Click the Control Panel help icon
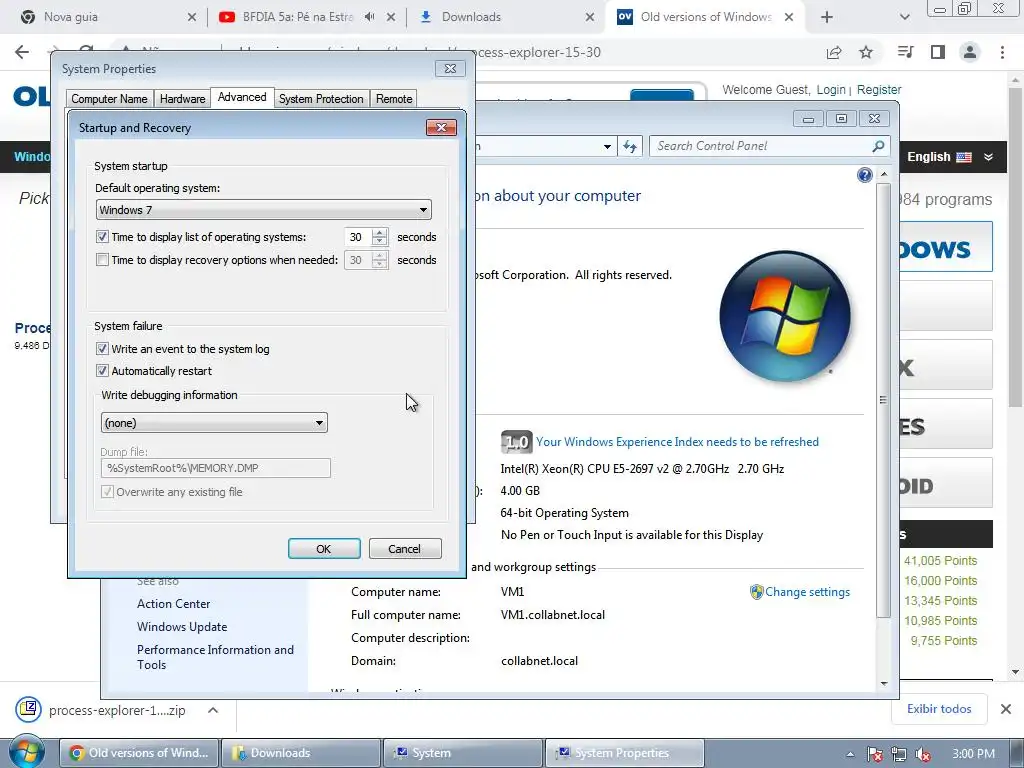The width and height of the screenshot is (1024, 768). click(x=865, y=175)
